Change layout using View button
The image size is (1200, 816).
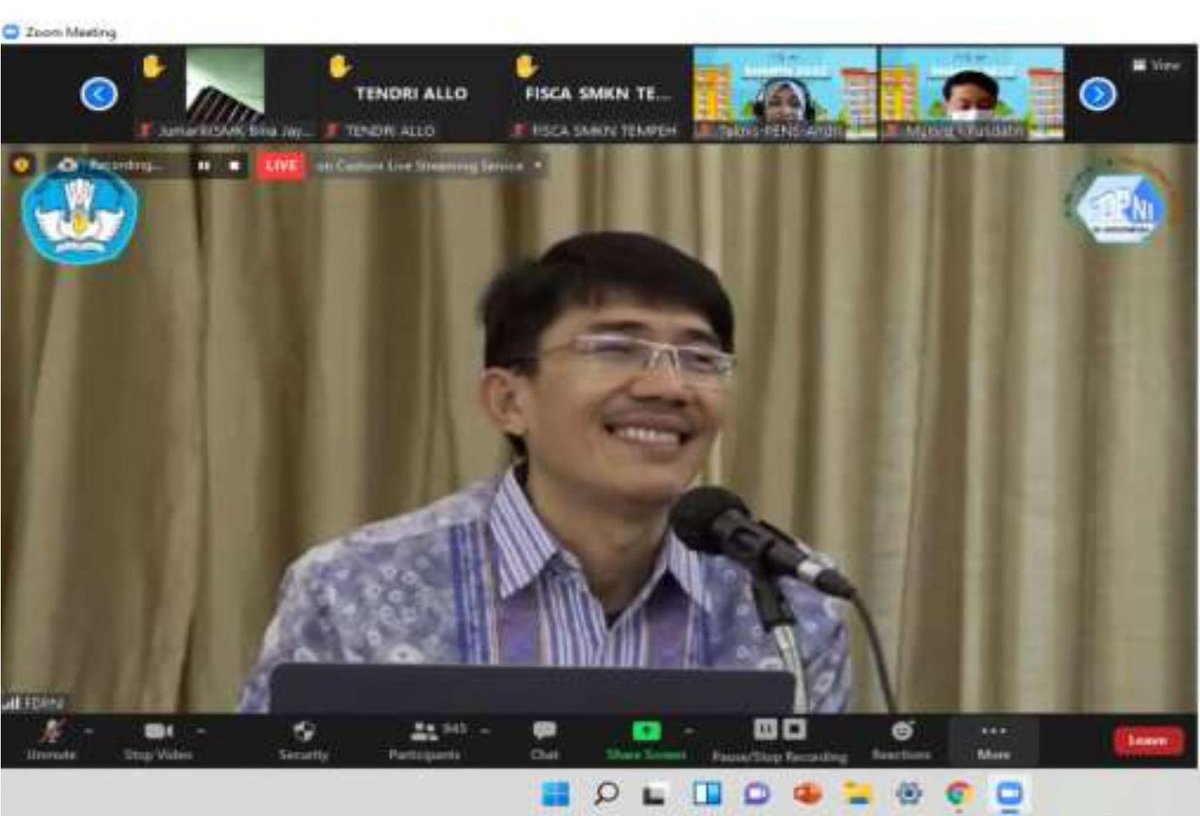[1156, 64]
